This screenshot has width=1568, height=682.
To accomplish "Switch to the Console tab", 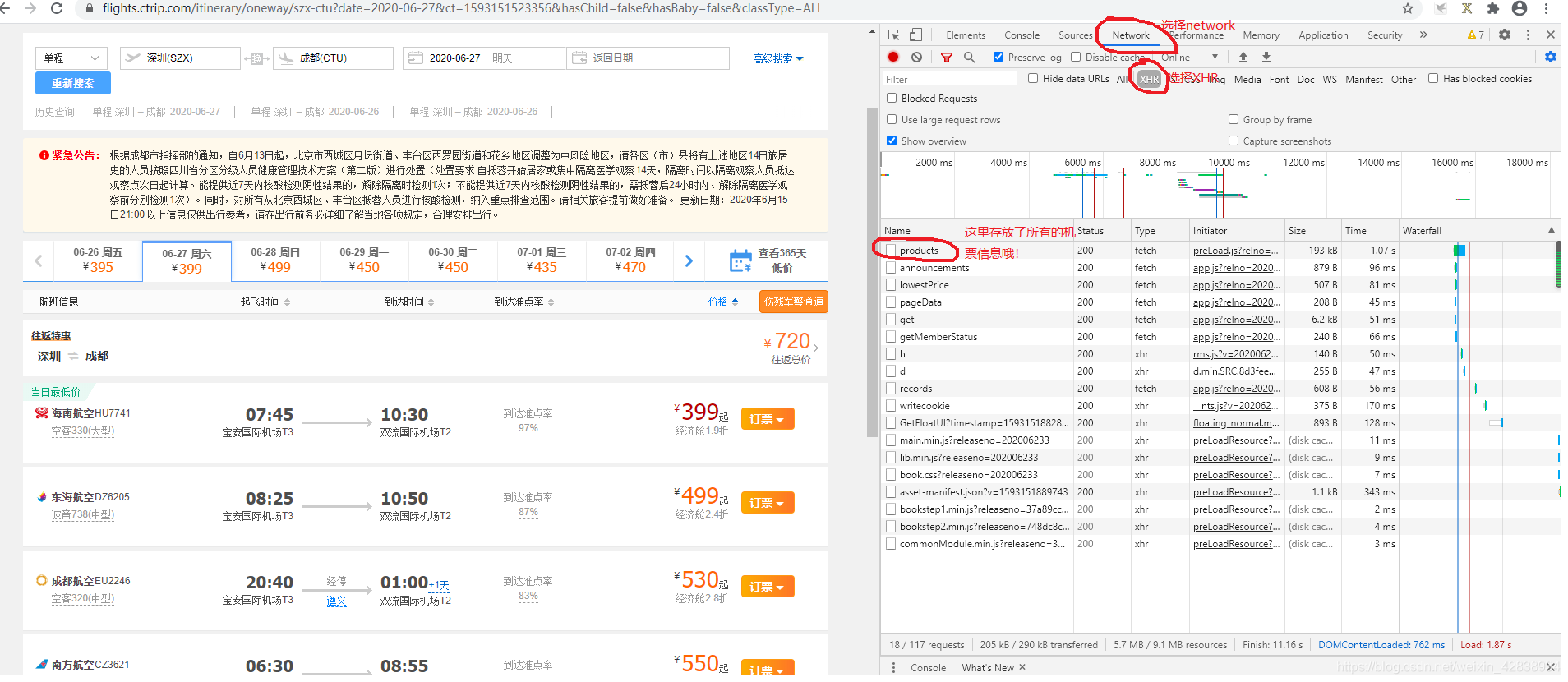I will (1022, 35).
